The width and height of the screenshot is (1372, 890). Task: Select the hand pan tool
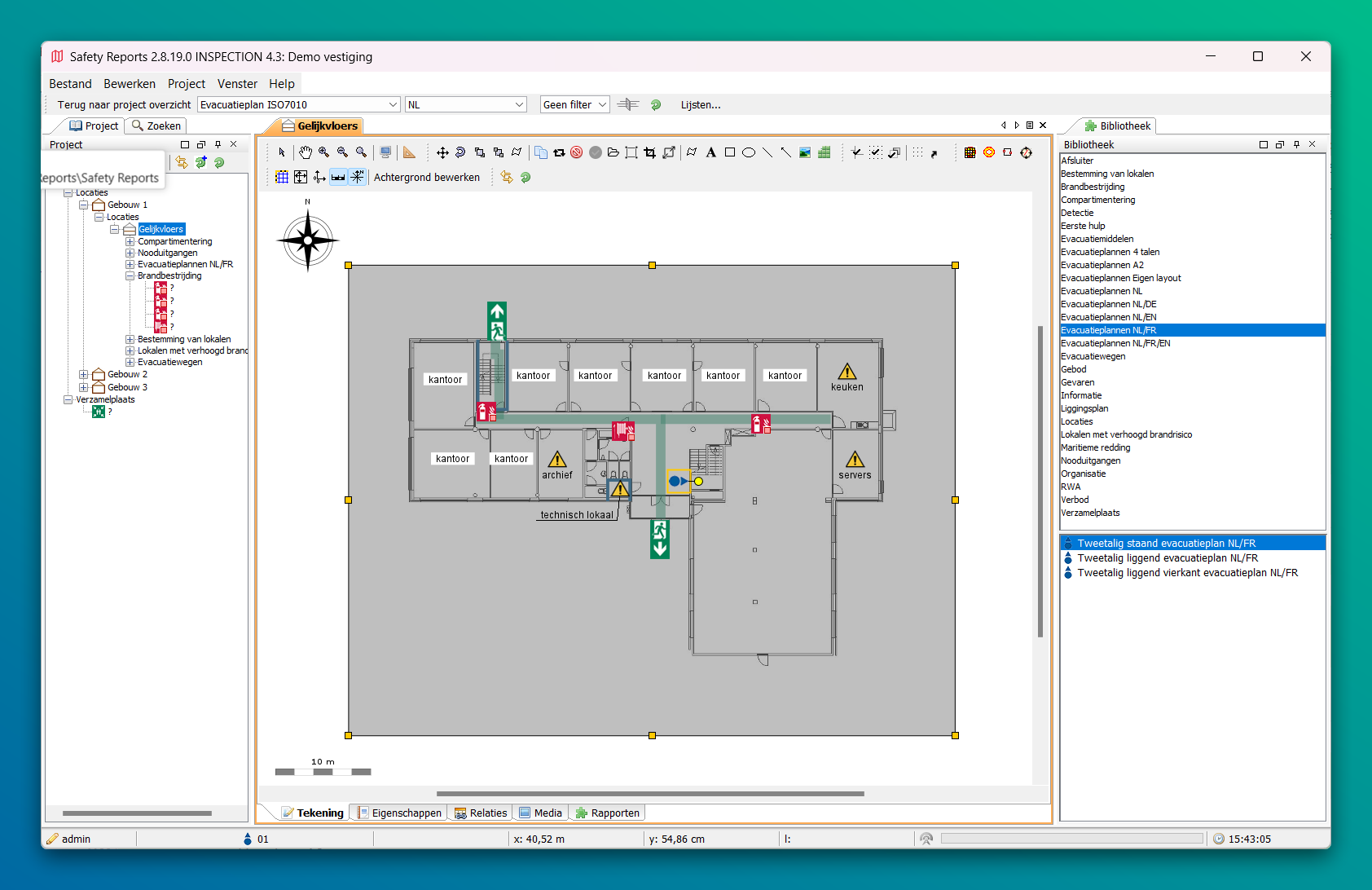pyautogui.click(x=305, y=152)
